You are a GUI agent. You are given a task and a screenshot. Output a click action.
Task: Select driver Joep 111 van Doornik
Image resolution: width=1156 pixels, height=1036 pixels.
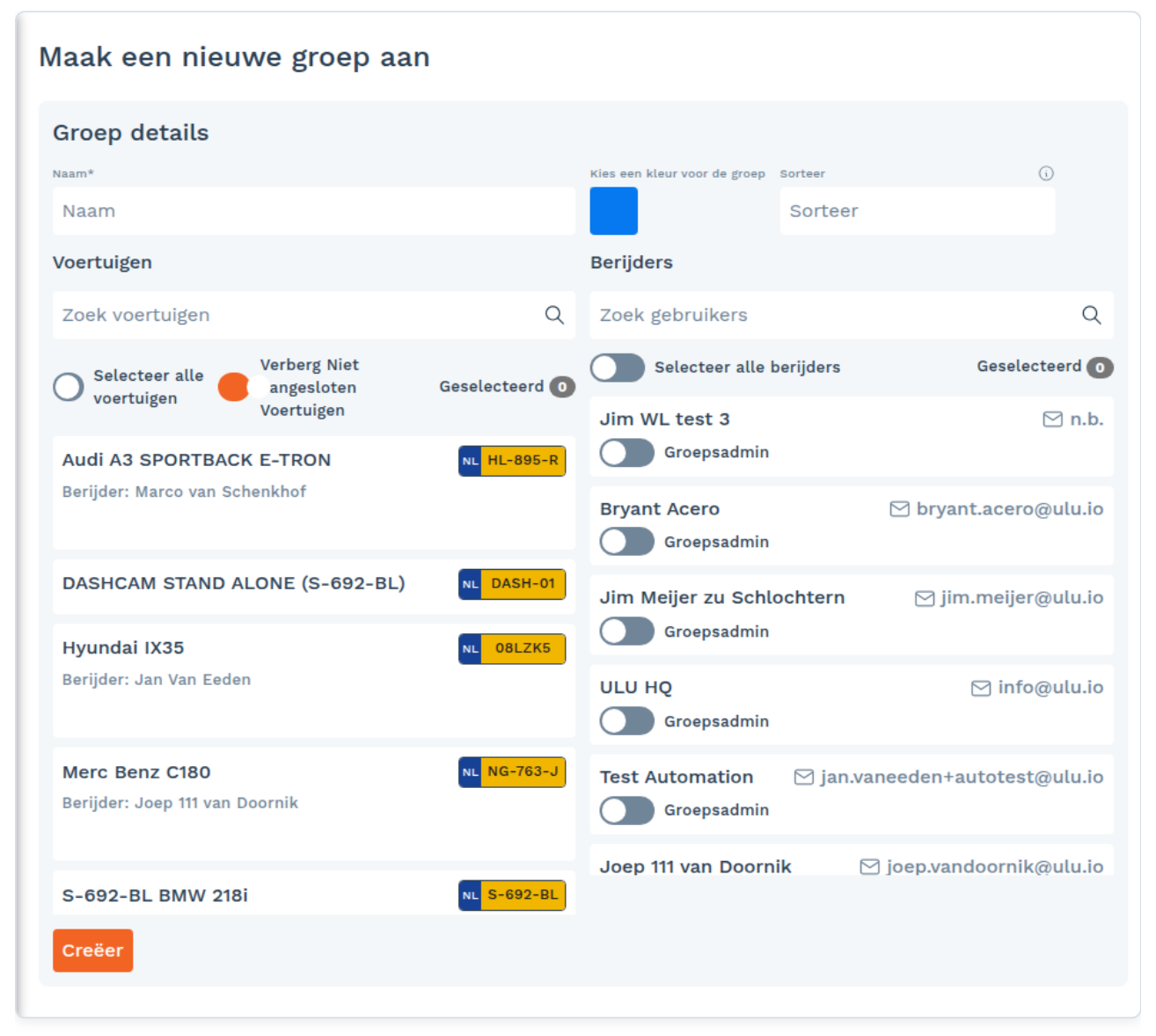point(852,860)
